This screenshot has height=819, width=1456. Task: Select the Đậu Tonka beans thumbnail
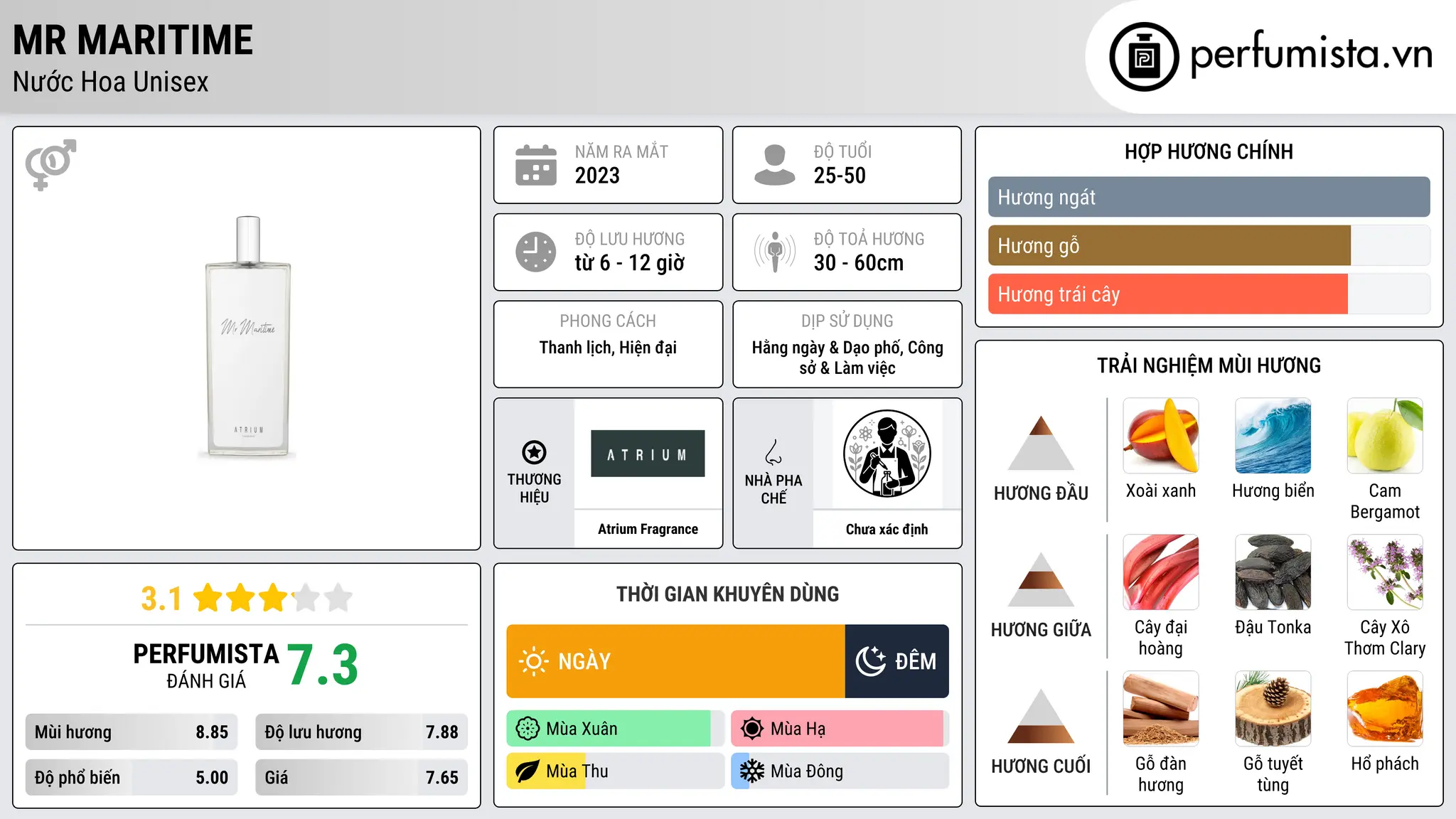click(1273, 572)
